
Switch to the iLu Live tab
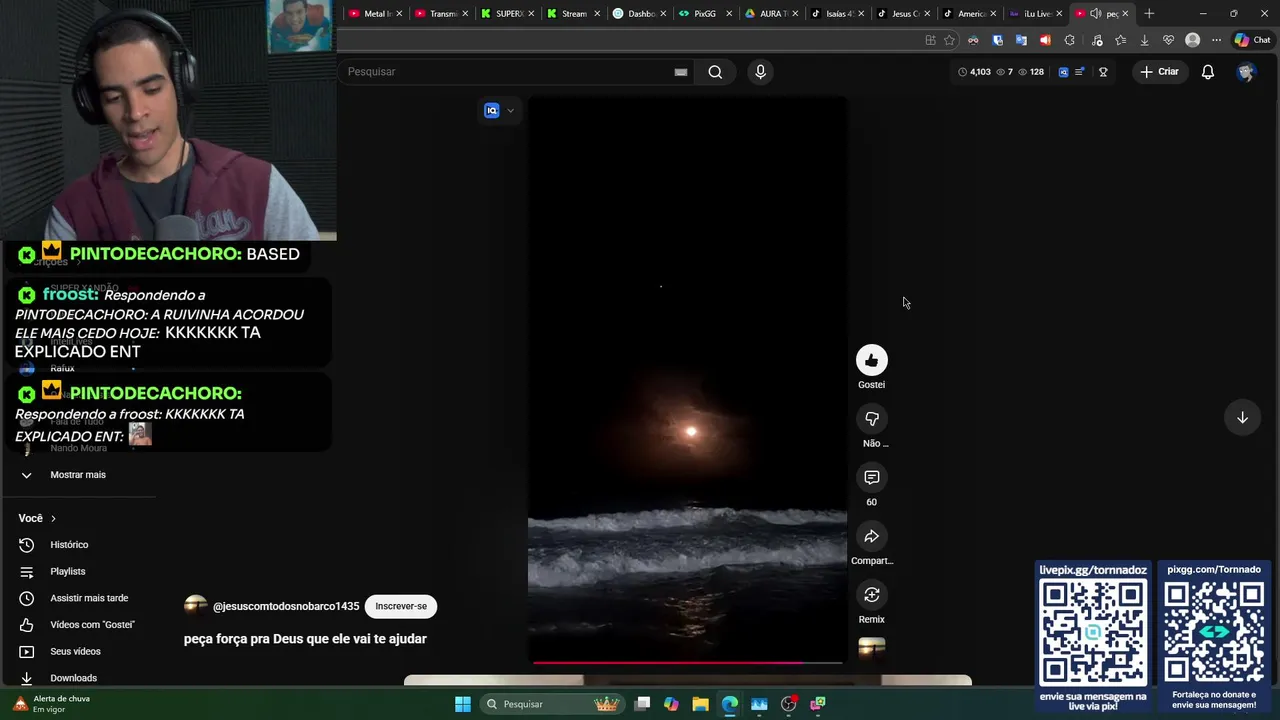pos(1036,14)
